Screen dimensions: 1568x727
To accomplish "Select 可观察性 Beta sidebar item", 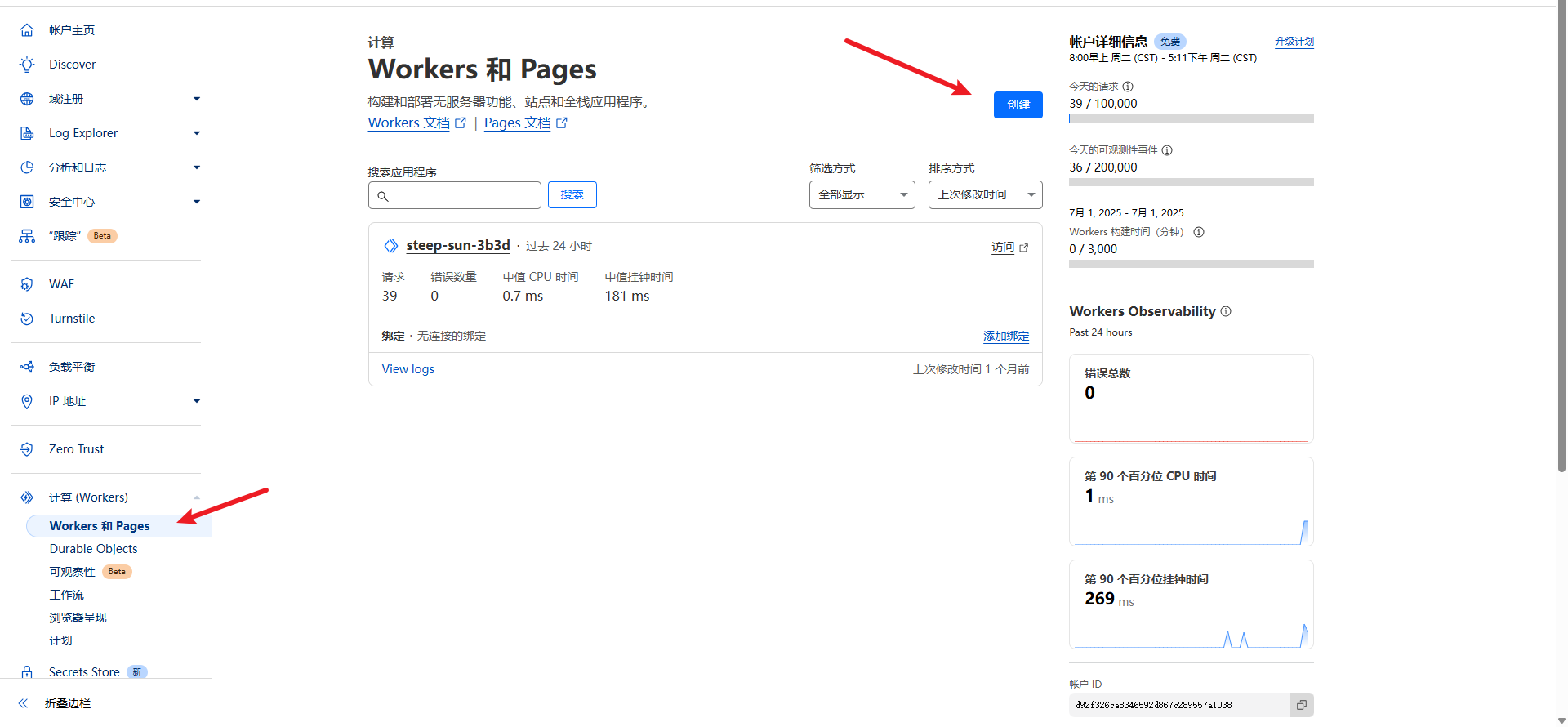I will click(73, 572).
